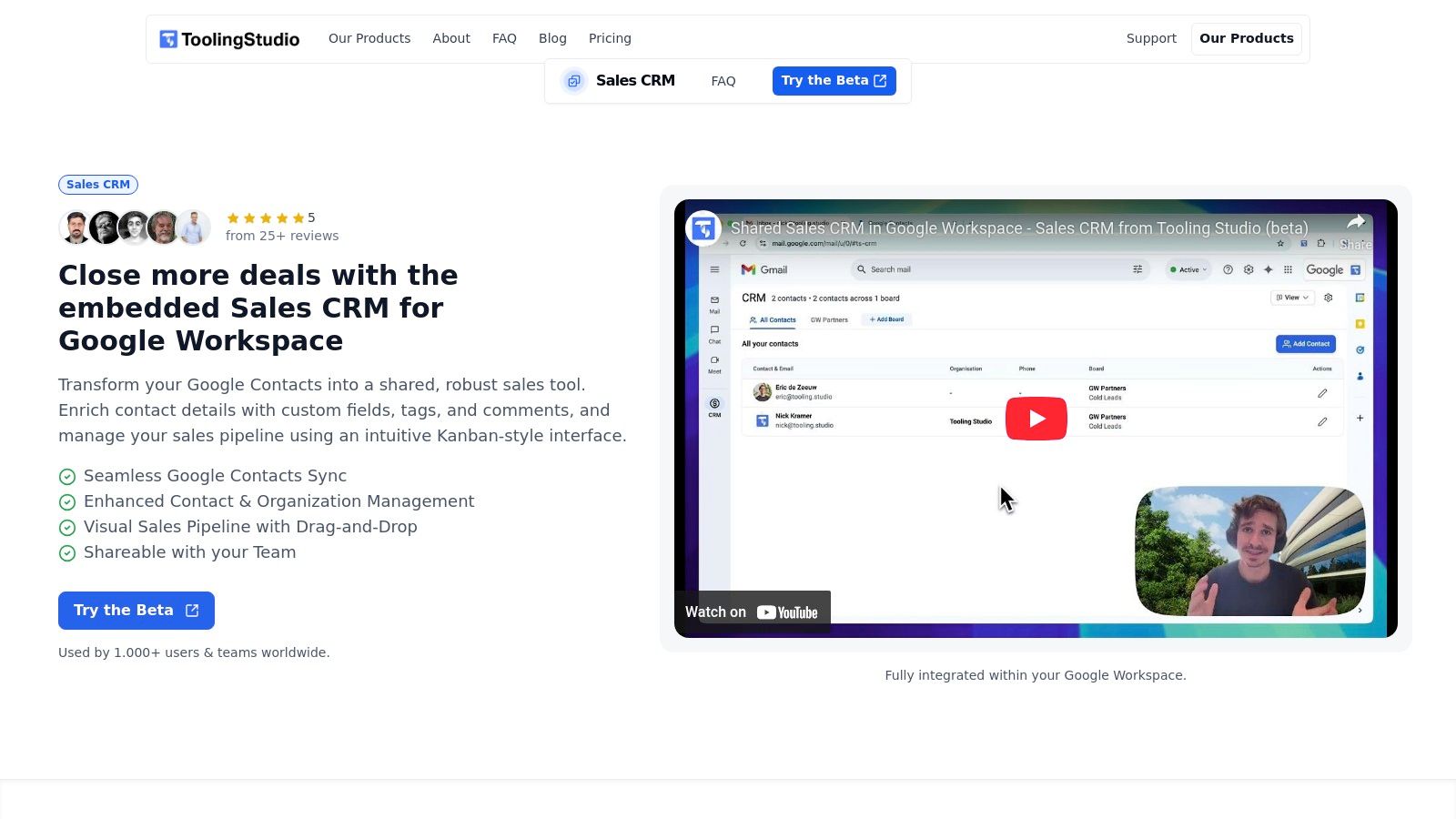
Task: Click Watch on YouTube in the video
Action: [753, 612]
